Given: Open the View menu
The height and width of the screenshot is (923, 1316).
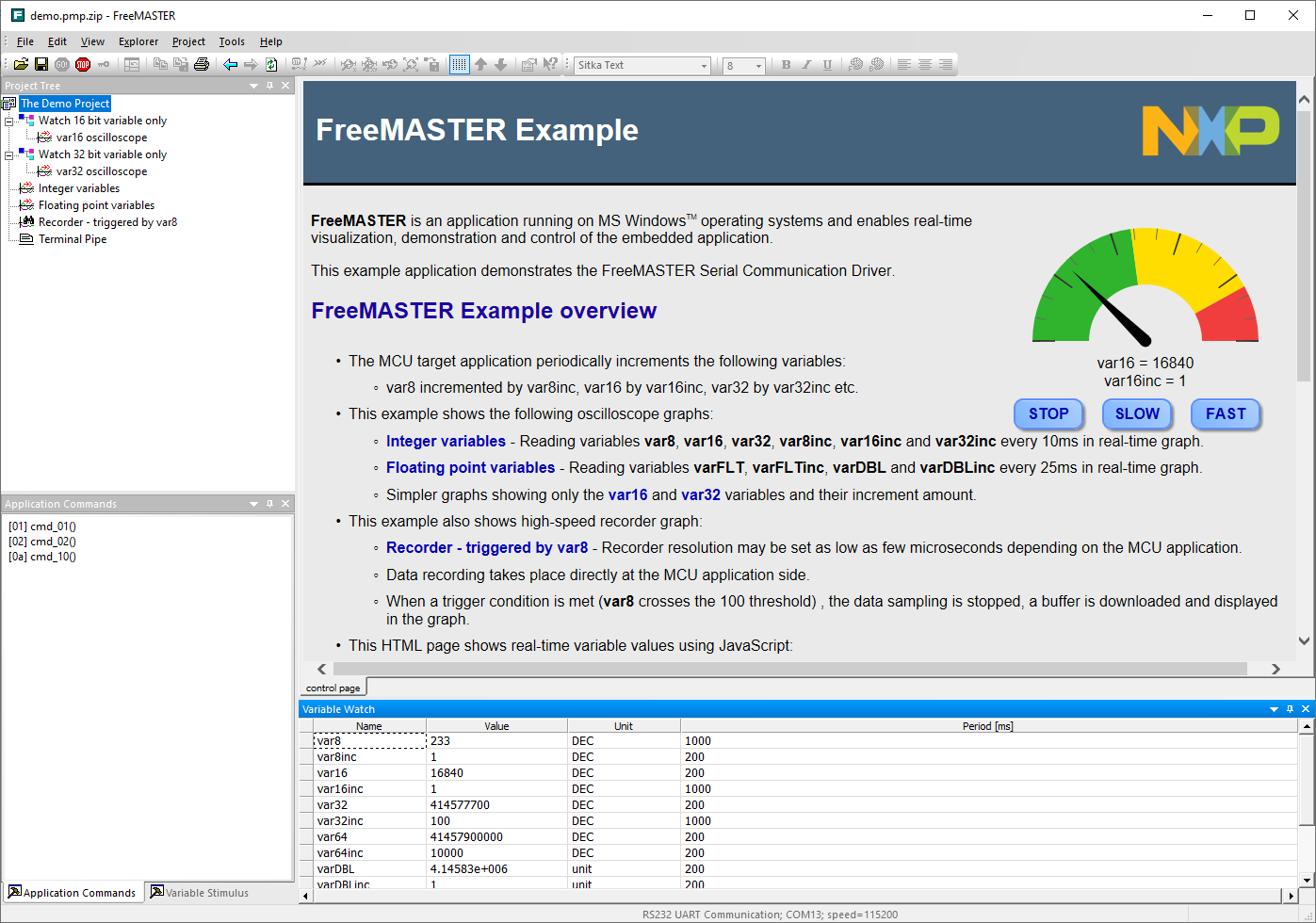Looking at the screenshot, I should coord(92,41).
